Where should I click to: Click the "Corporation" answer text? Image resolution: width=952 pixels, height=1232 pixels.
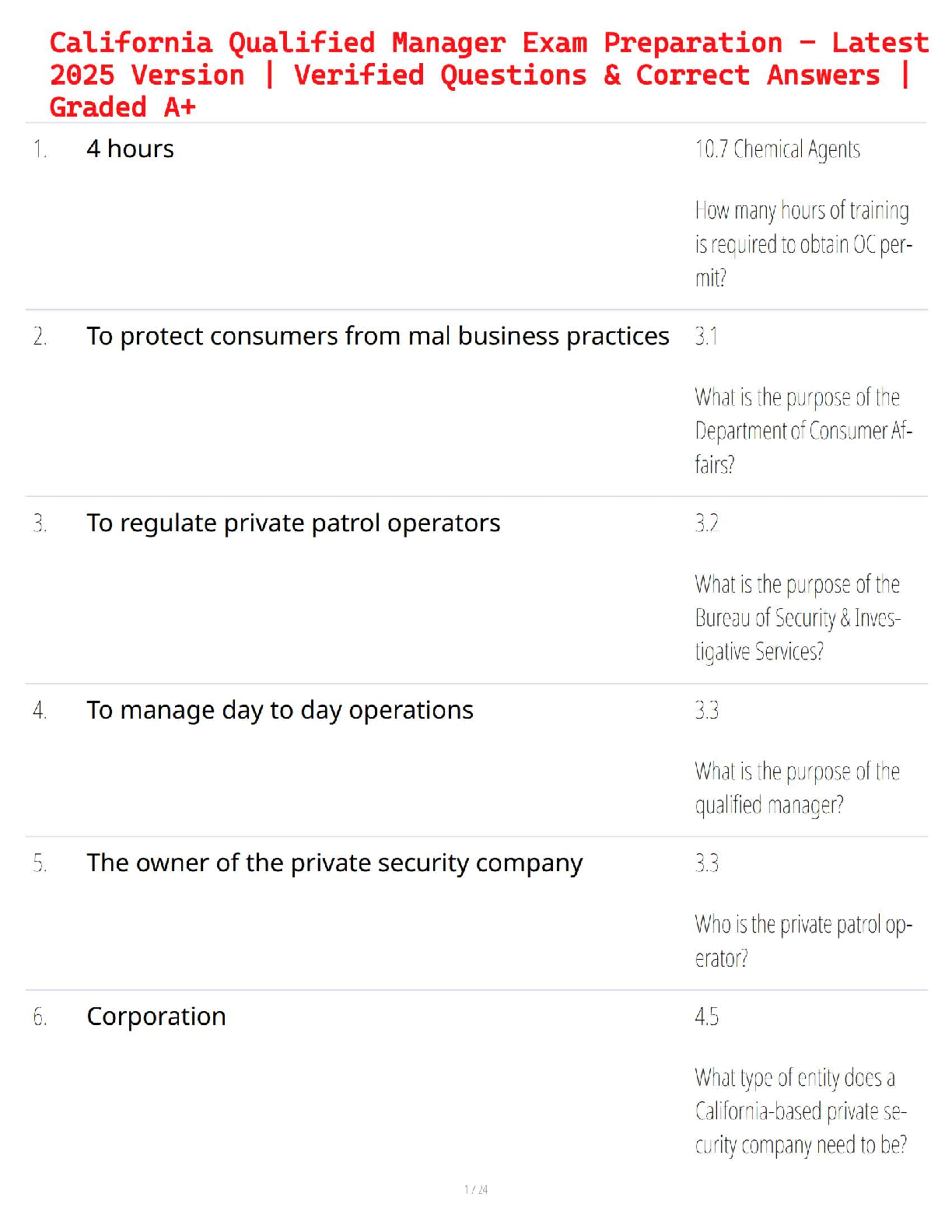pyautogui.click(x=156, y=1016)
